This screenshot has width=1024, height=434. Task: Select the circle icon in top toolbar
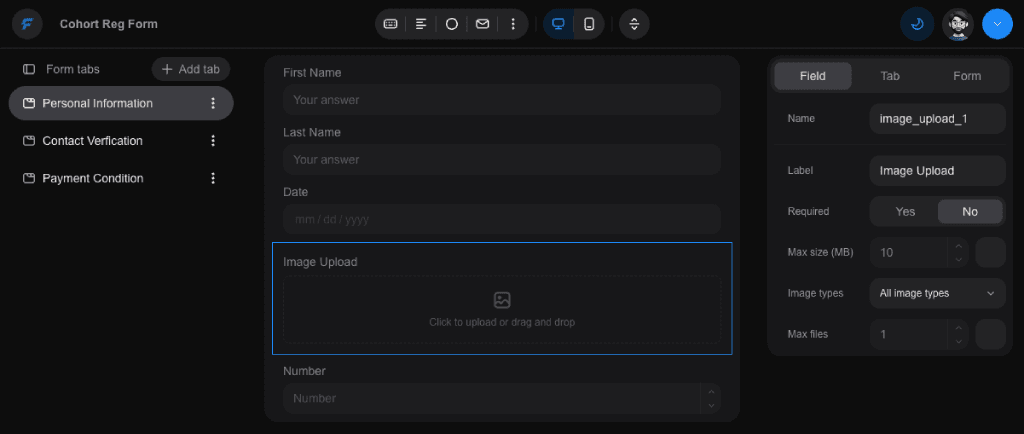tap(451, 24)
